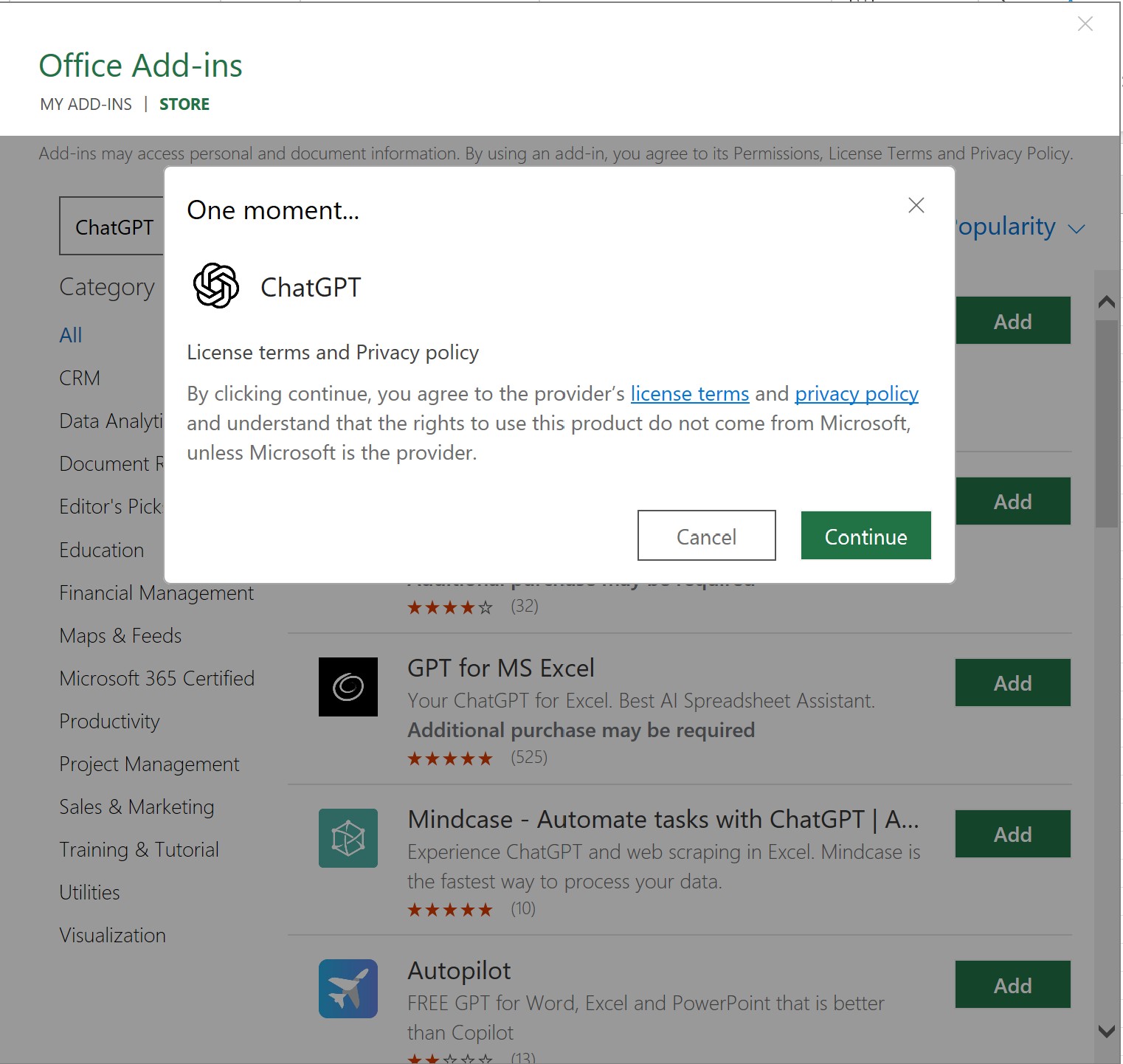Select the Financial Management category
1123x1064 pixels.
pos(156,593)
